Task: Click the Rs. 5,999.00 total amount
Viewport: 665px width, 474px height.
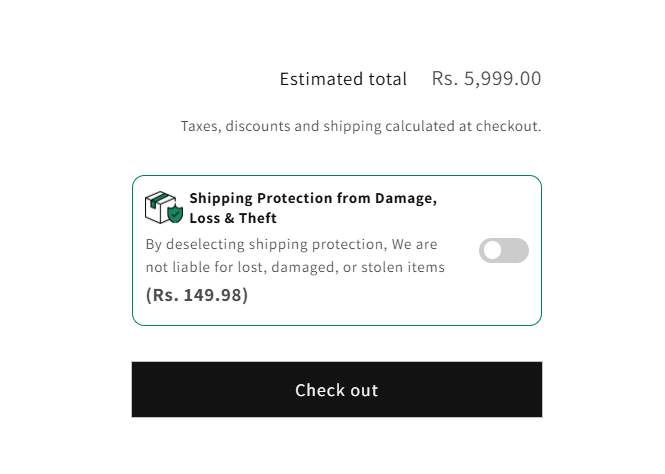Action: pos(486,79)
